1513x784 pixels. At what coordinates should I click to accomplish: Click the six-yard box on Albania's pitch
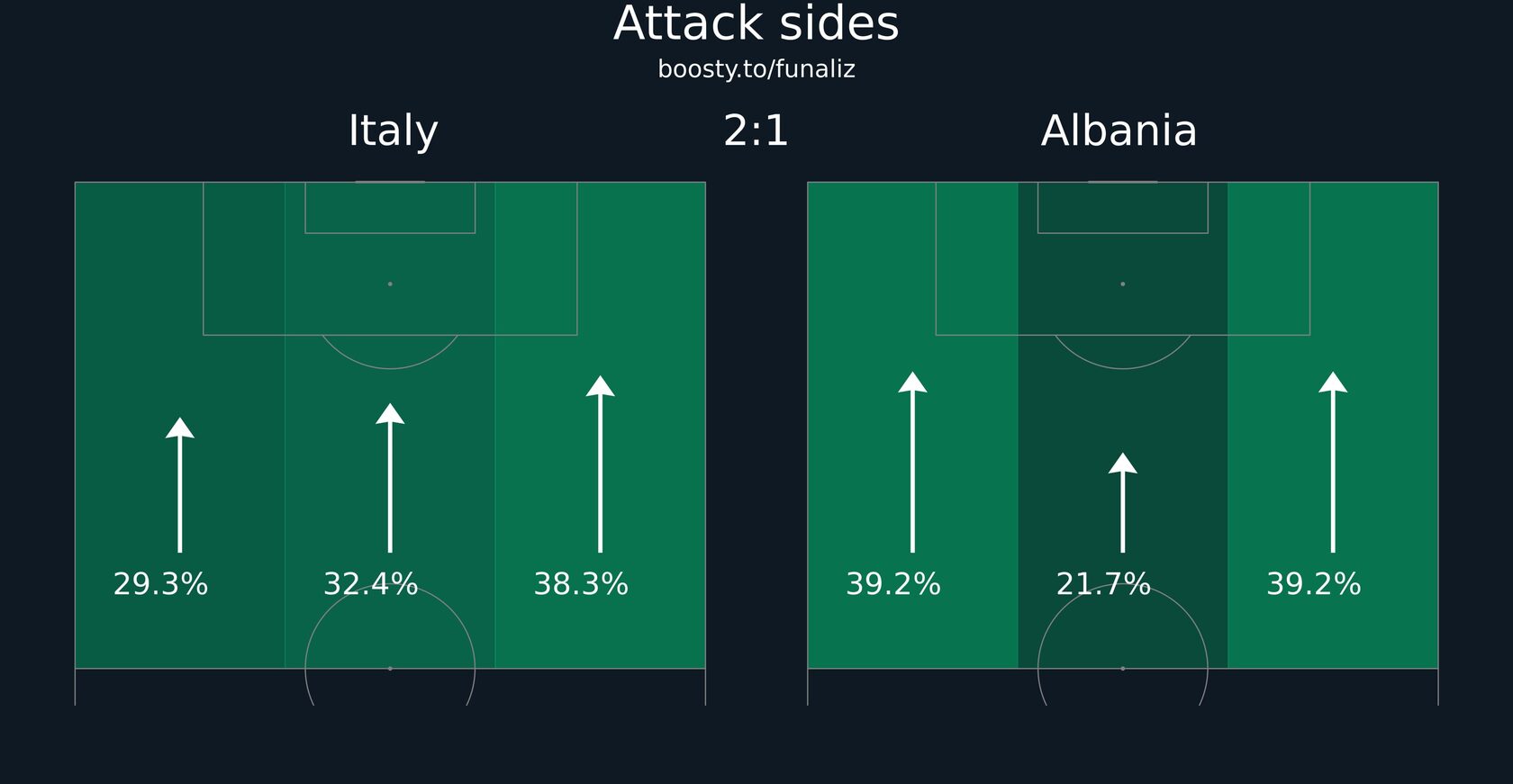tap(1123, 208)
